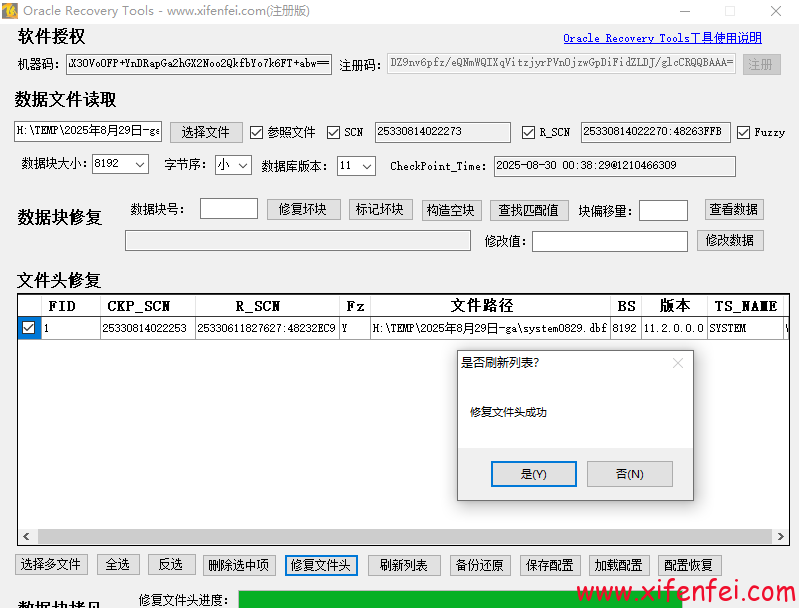Click the 查找匹配值 button
799x608 pixels.
(x=529, y=210)
